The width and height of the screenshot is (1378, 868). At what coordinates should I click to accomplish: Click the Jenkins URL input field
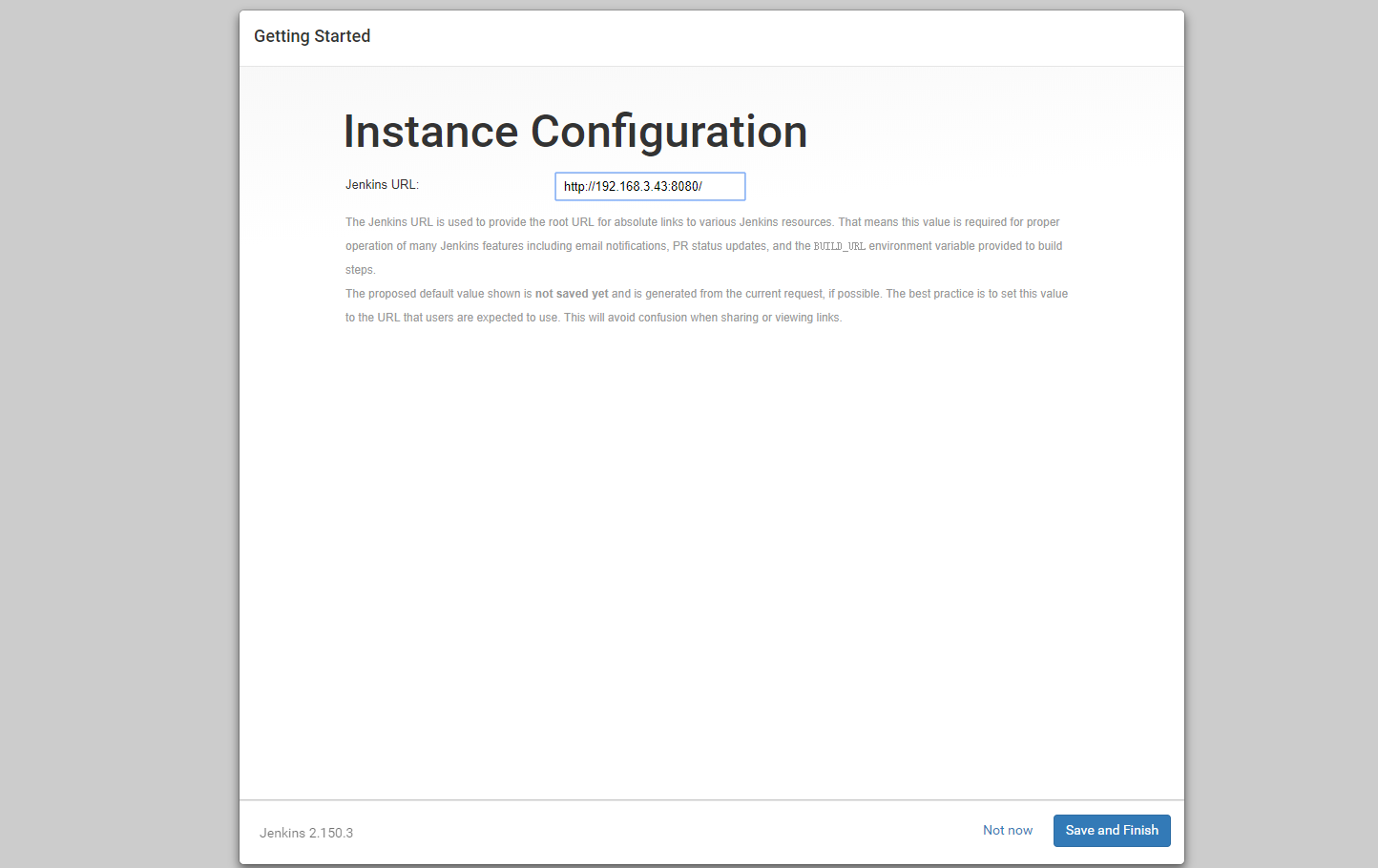coord(650,186)
